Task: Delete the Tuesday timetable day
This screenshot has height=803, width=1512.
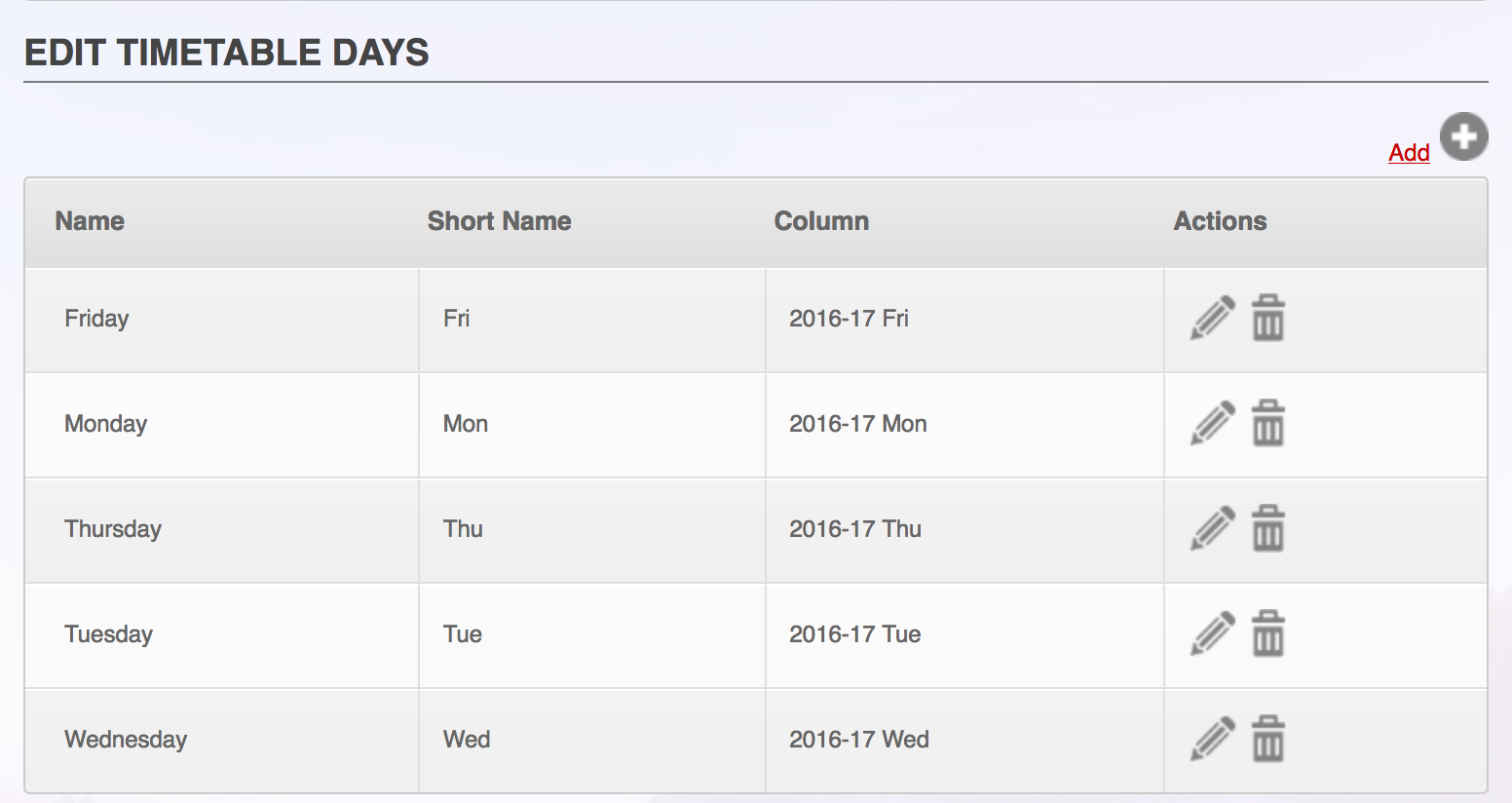Action: (1267, 633)
